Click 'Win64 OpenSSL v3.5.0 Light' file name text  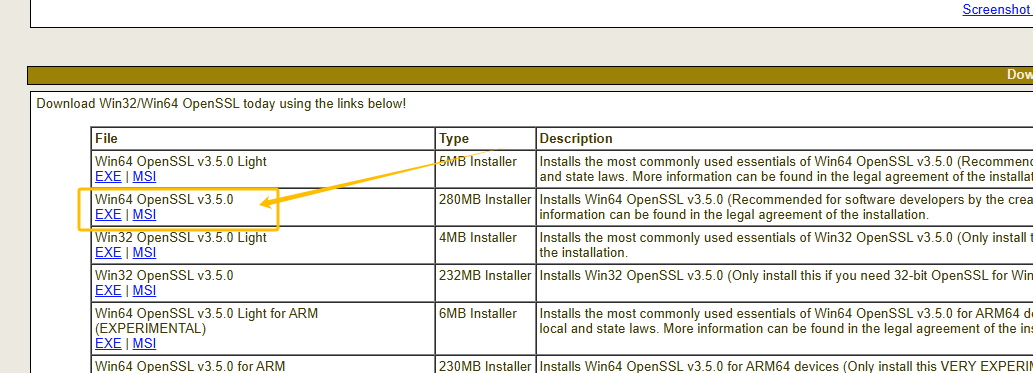181,161
